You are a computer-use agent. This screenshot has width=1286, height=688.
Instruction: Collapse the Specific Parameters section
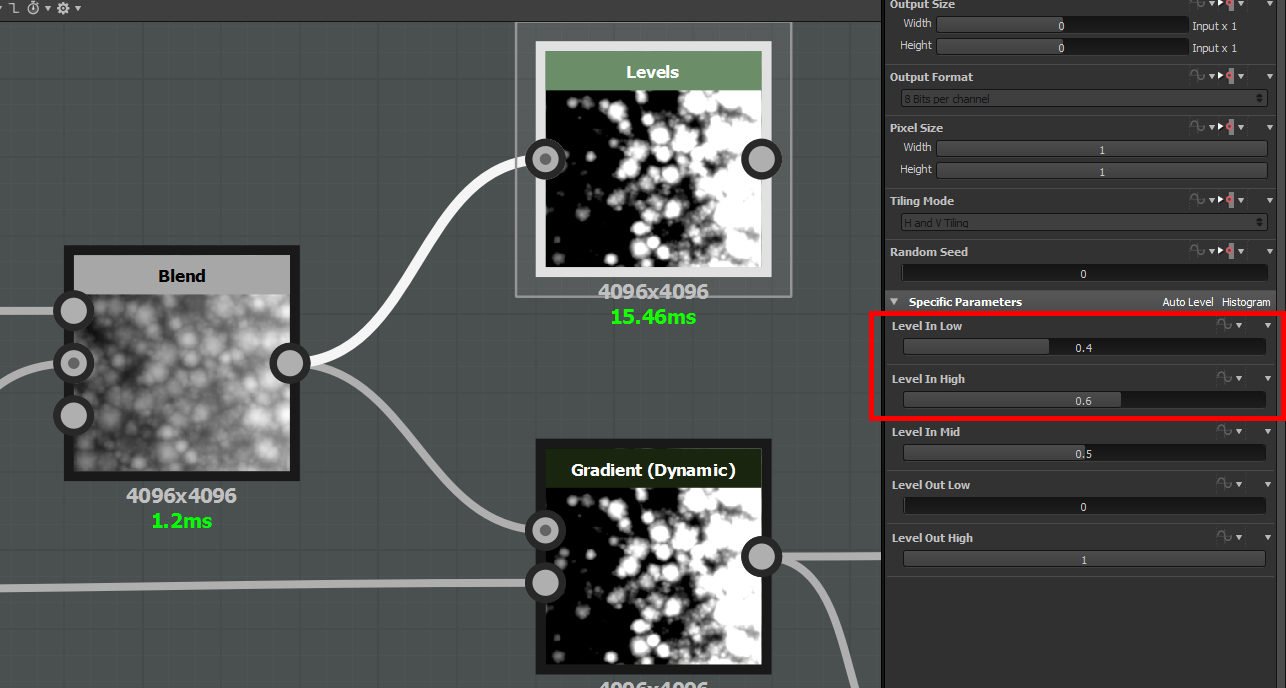click(x=893, y=301)
